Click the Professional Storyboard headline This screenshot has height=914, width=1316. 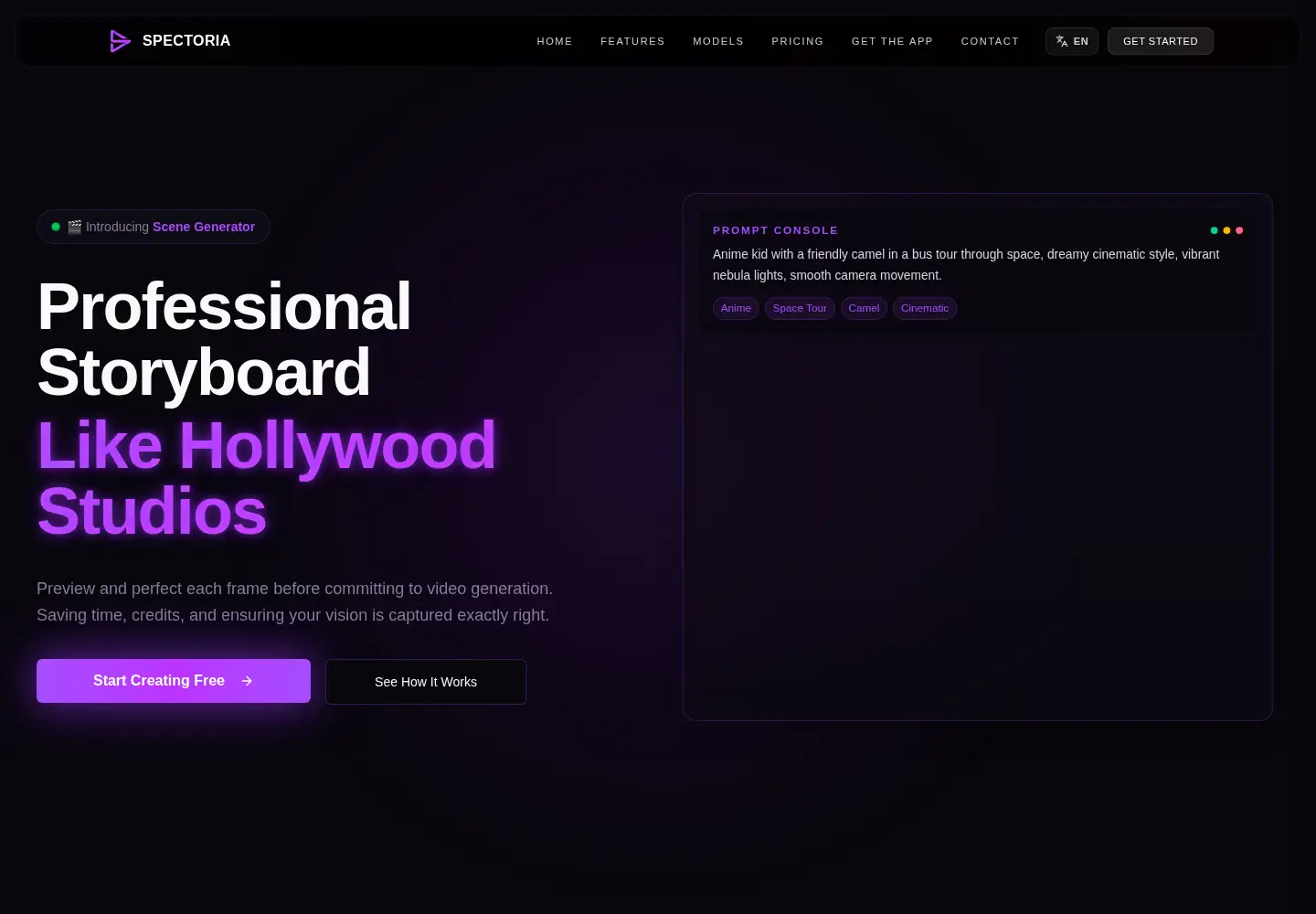(x=224, y=339)
